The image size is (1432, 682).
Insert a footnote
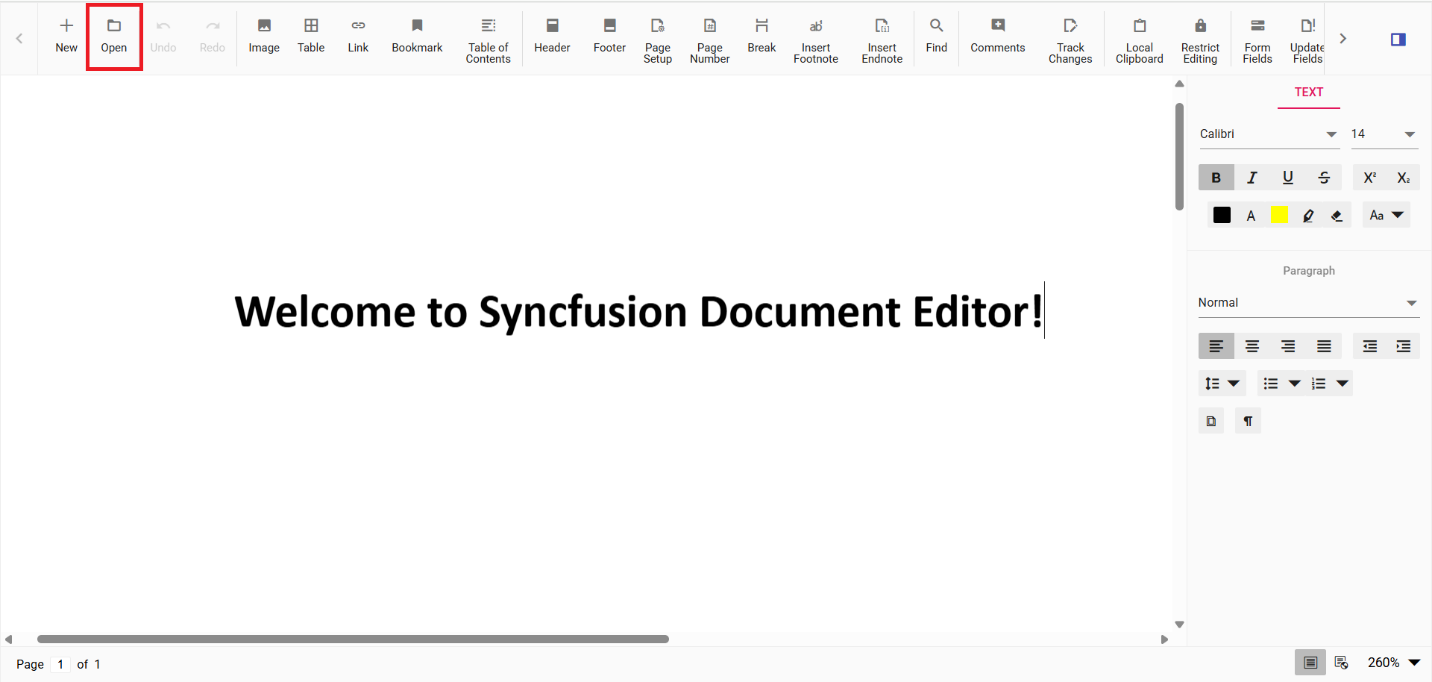(x=816, y=38)
